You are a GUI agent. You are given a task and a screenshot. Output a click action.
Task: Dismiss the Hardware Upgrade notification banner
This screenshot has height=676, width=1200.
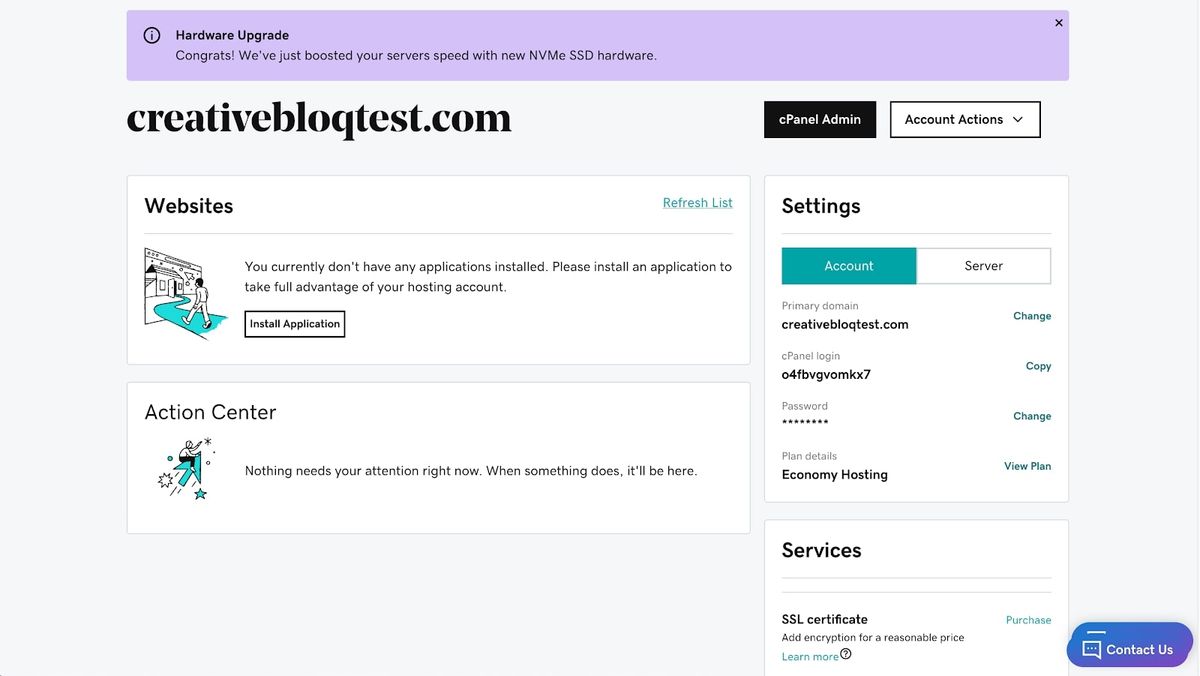(1058, 22)
